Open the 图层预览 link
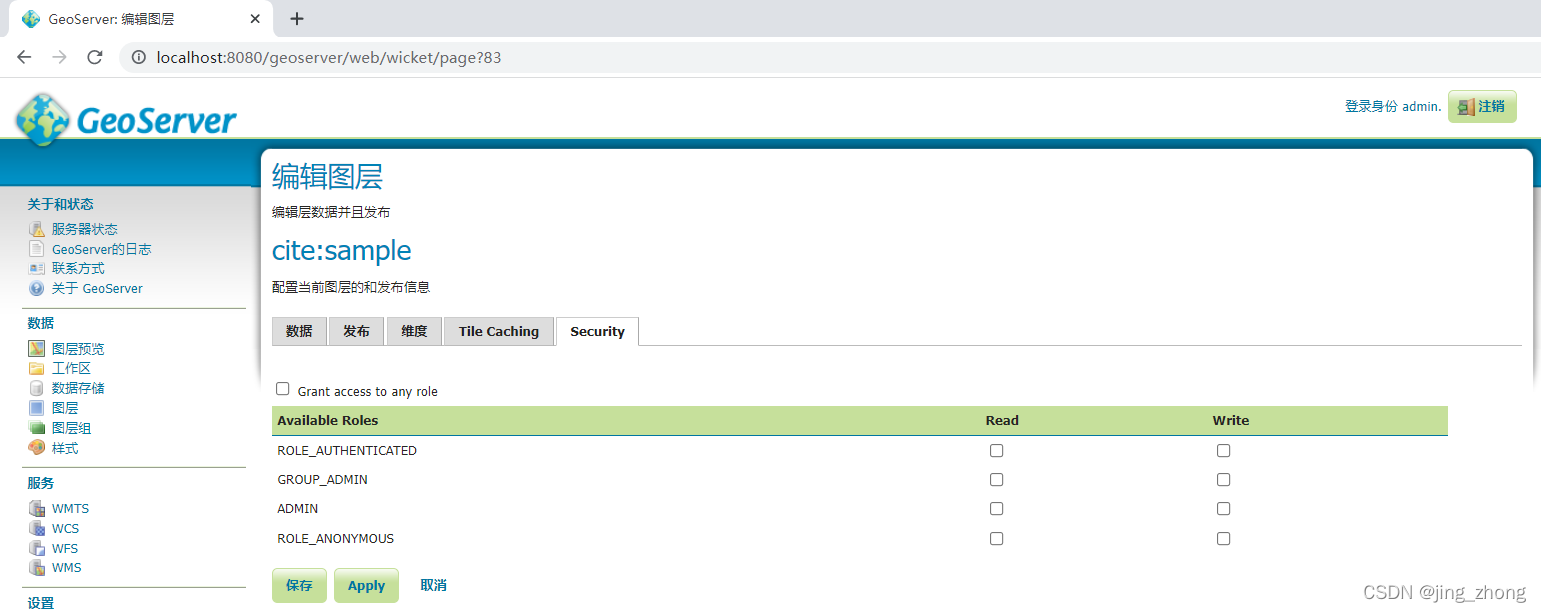 point(78,349)
